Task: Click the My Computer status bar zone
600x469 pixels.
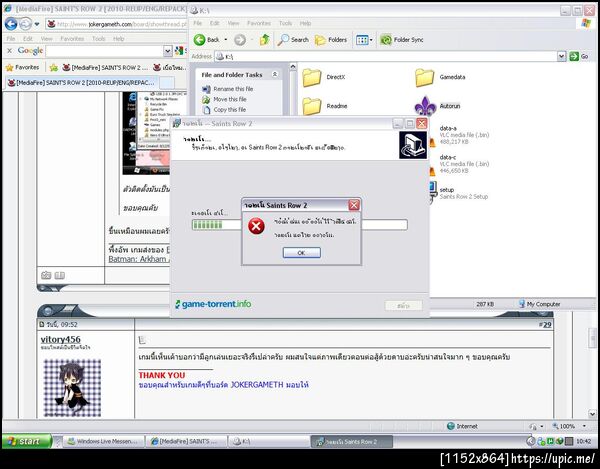Action: (540, 304)
